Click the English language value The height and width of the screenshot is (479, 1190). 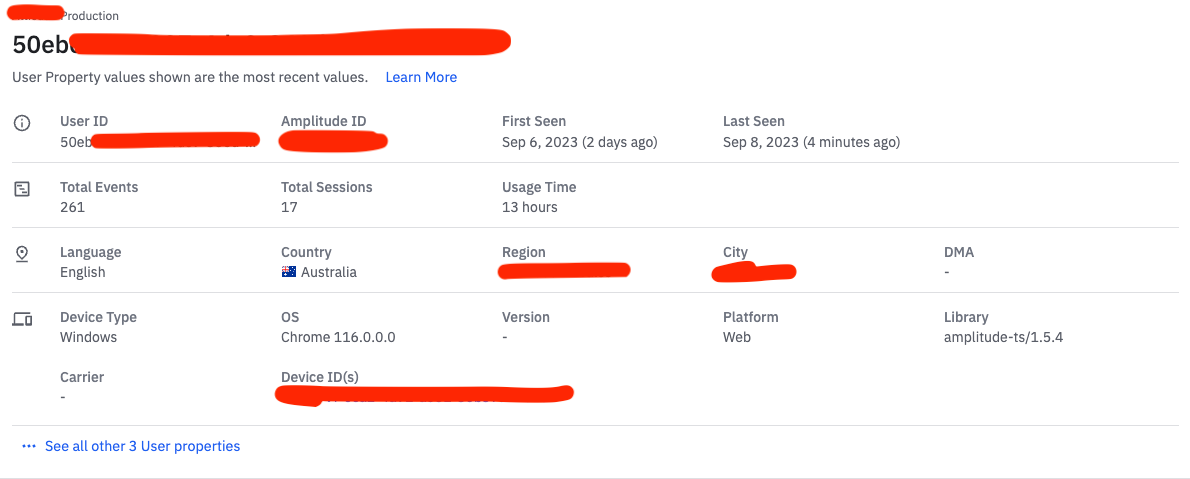83,272
